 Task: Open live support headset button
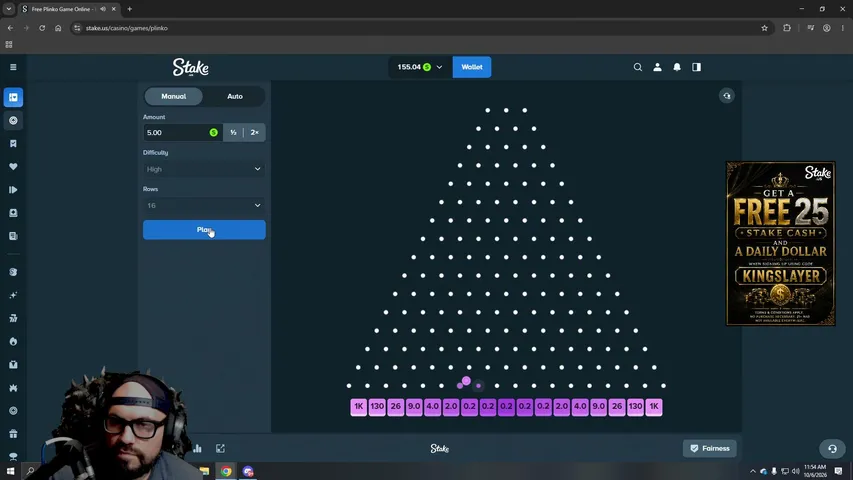coord(832,448)
